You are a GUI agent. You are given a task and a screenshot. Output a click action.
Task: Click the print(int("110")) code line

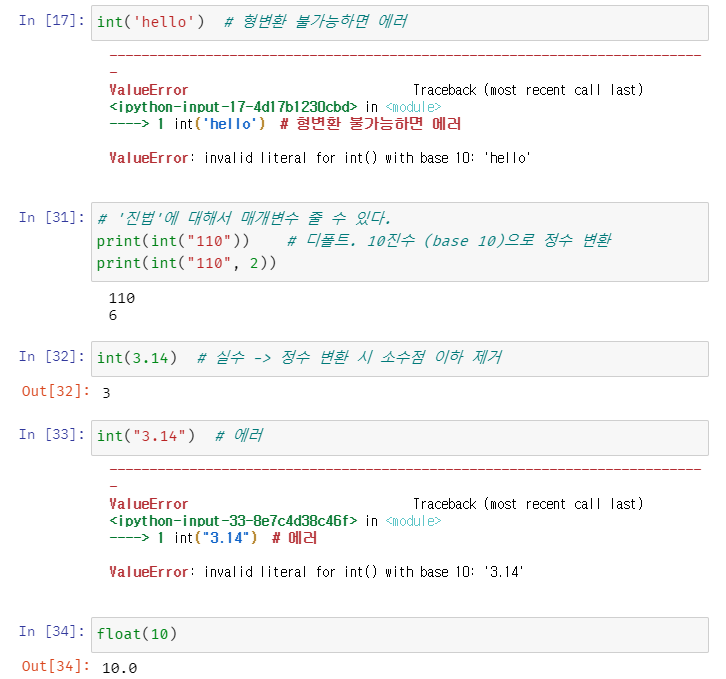pyautogui.click(x=173, y=241)
